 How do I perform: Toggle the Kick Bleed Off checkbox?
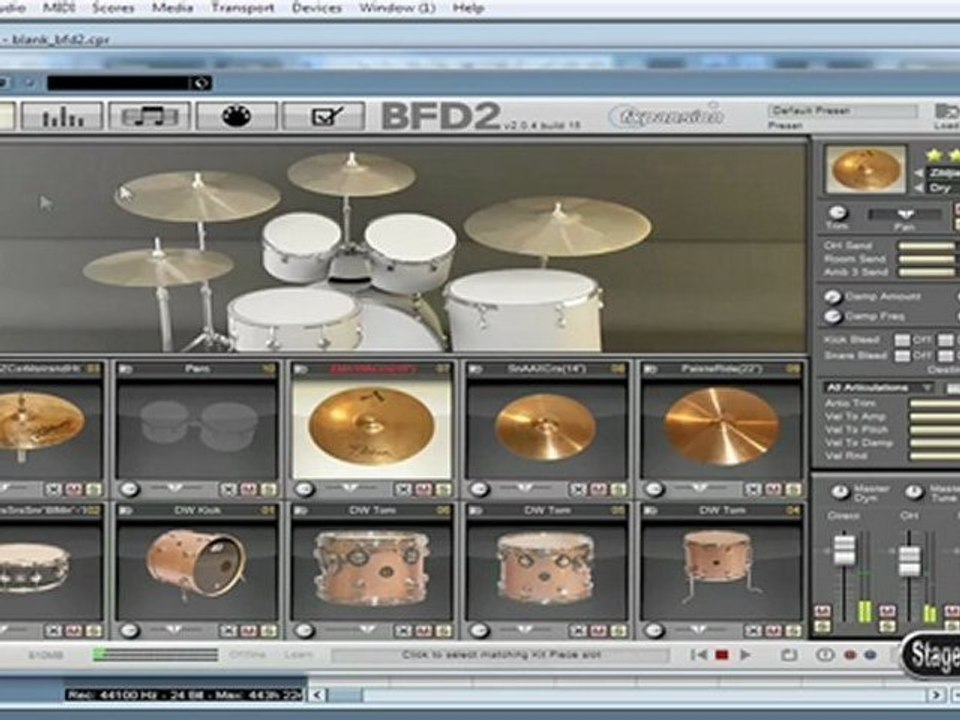tap(902, 340)
